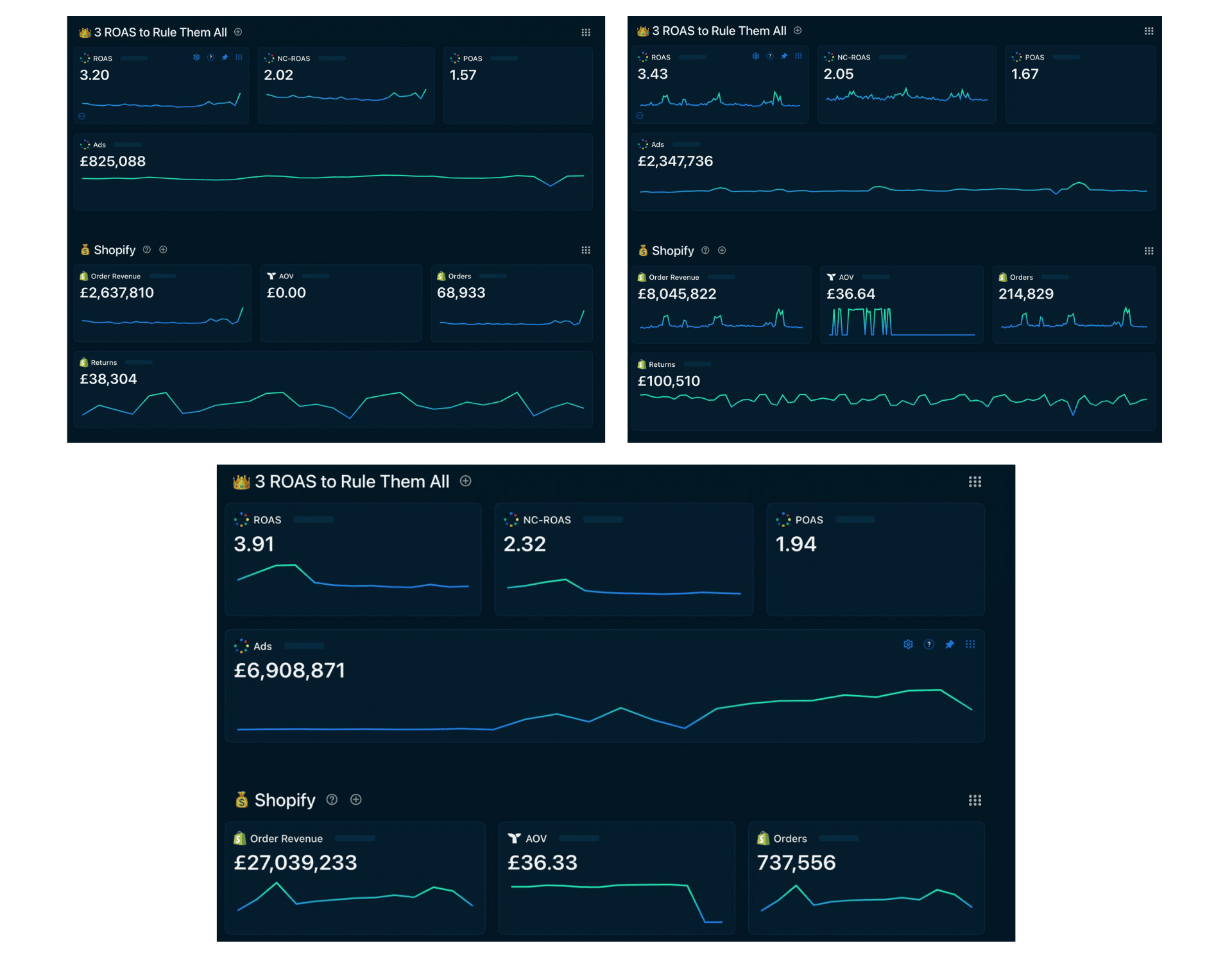This screenshot has height=962, width=1232.
Task: Click the NC-ROAS 2.32 tile
Action: pyautogui.click(x=623, y=559)
